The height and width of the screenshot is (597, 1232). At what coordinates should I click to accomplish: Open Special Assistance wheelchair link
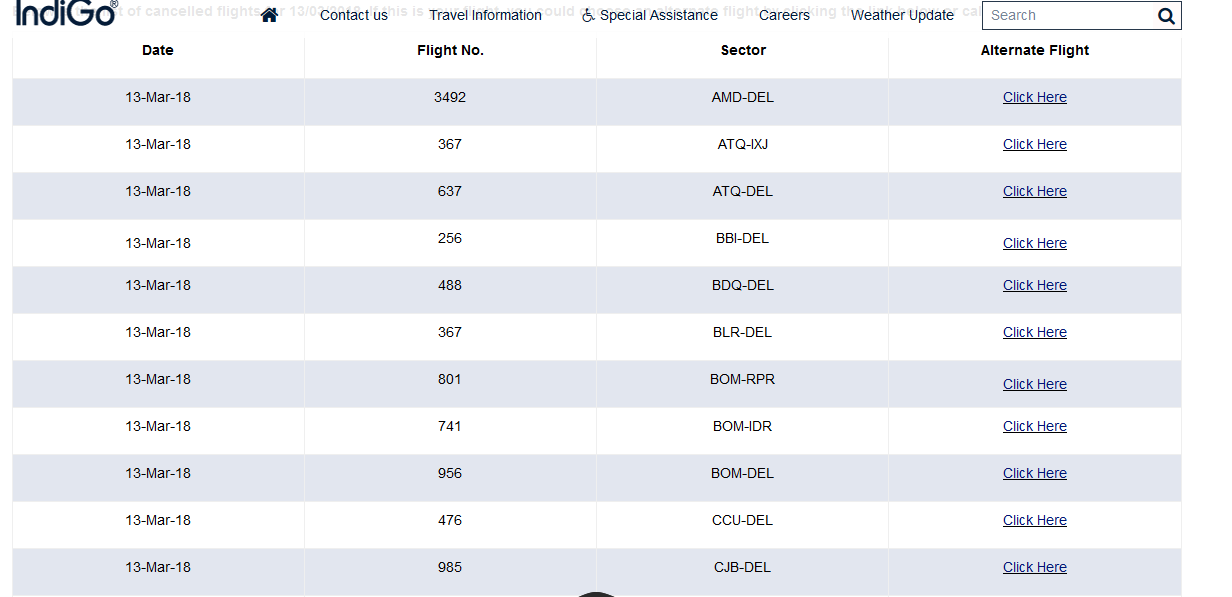click(x=650, y=15)
